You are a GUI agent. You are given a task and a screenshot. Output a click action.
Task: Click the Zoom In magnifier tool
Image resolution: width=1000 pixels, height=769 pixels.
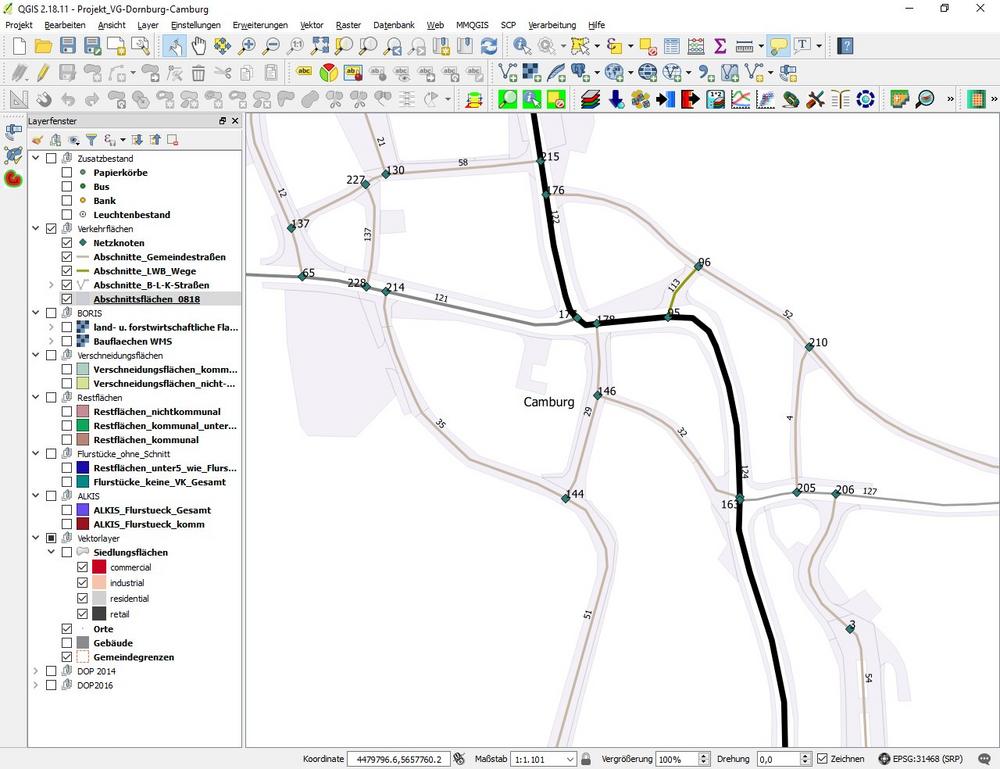click(247, 46)
